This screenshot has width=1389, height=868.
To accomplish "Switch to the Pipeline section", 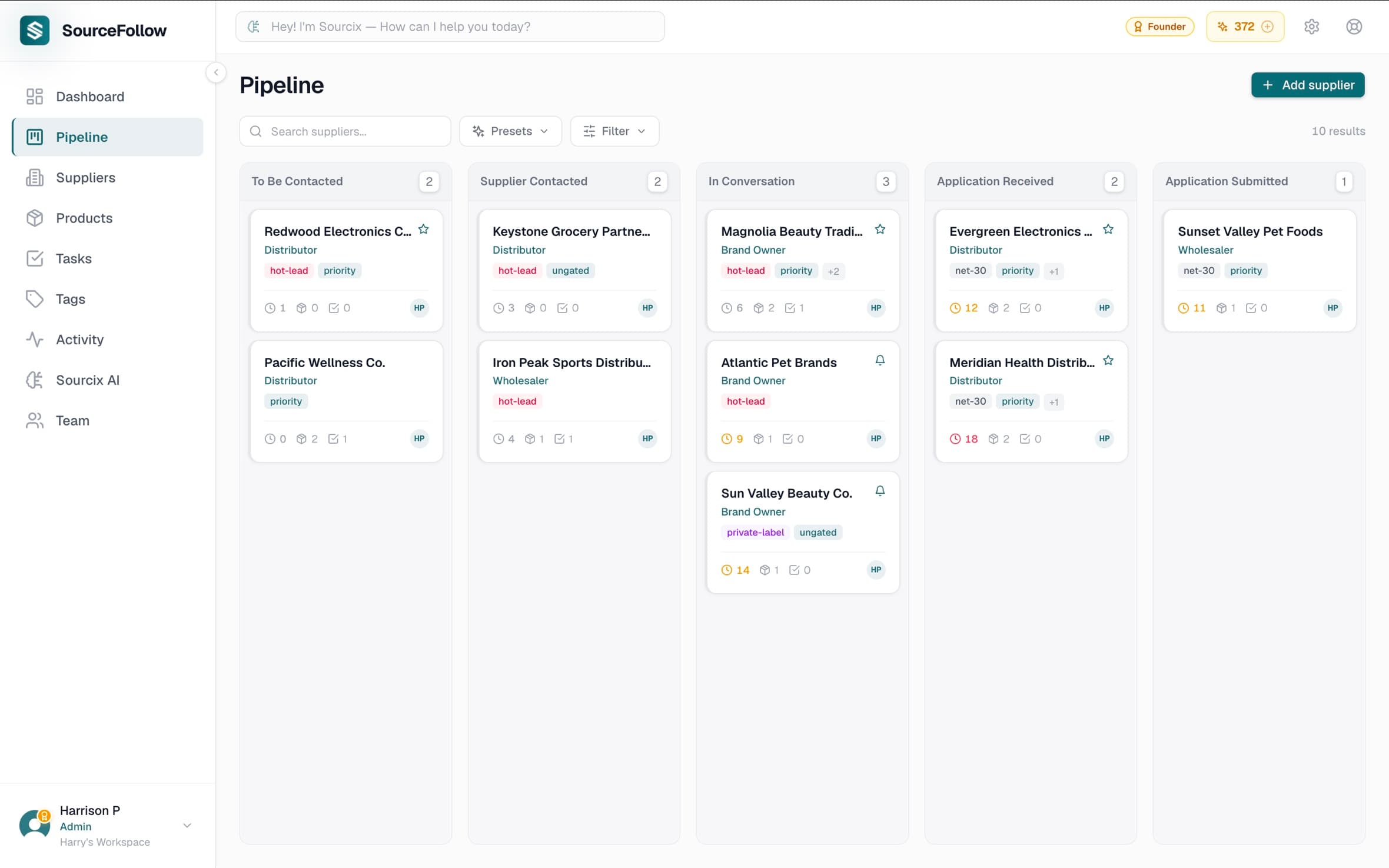I will (82, 137).
